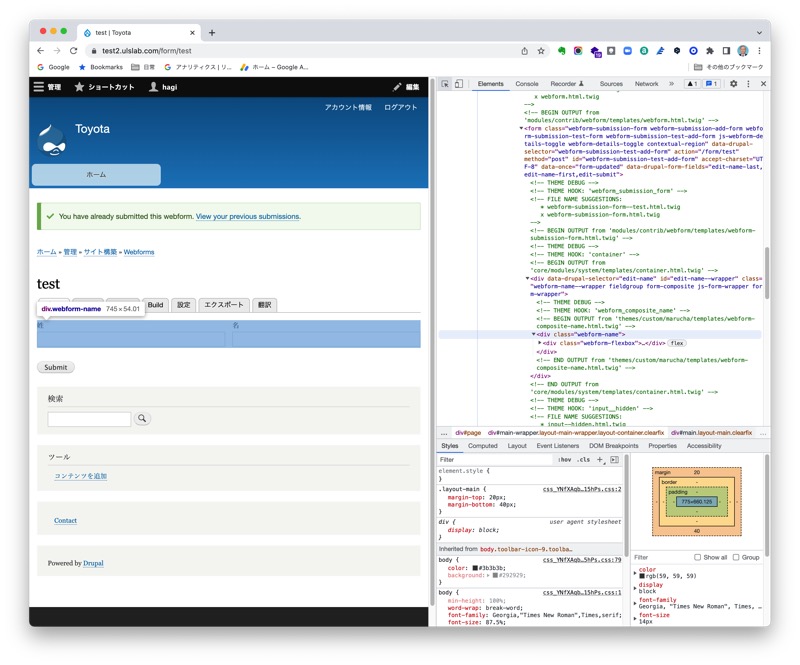This screenshot has width=800, height=665.
Task: Open the Chrome profile avatar
Action: click(743, 51)
